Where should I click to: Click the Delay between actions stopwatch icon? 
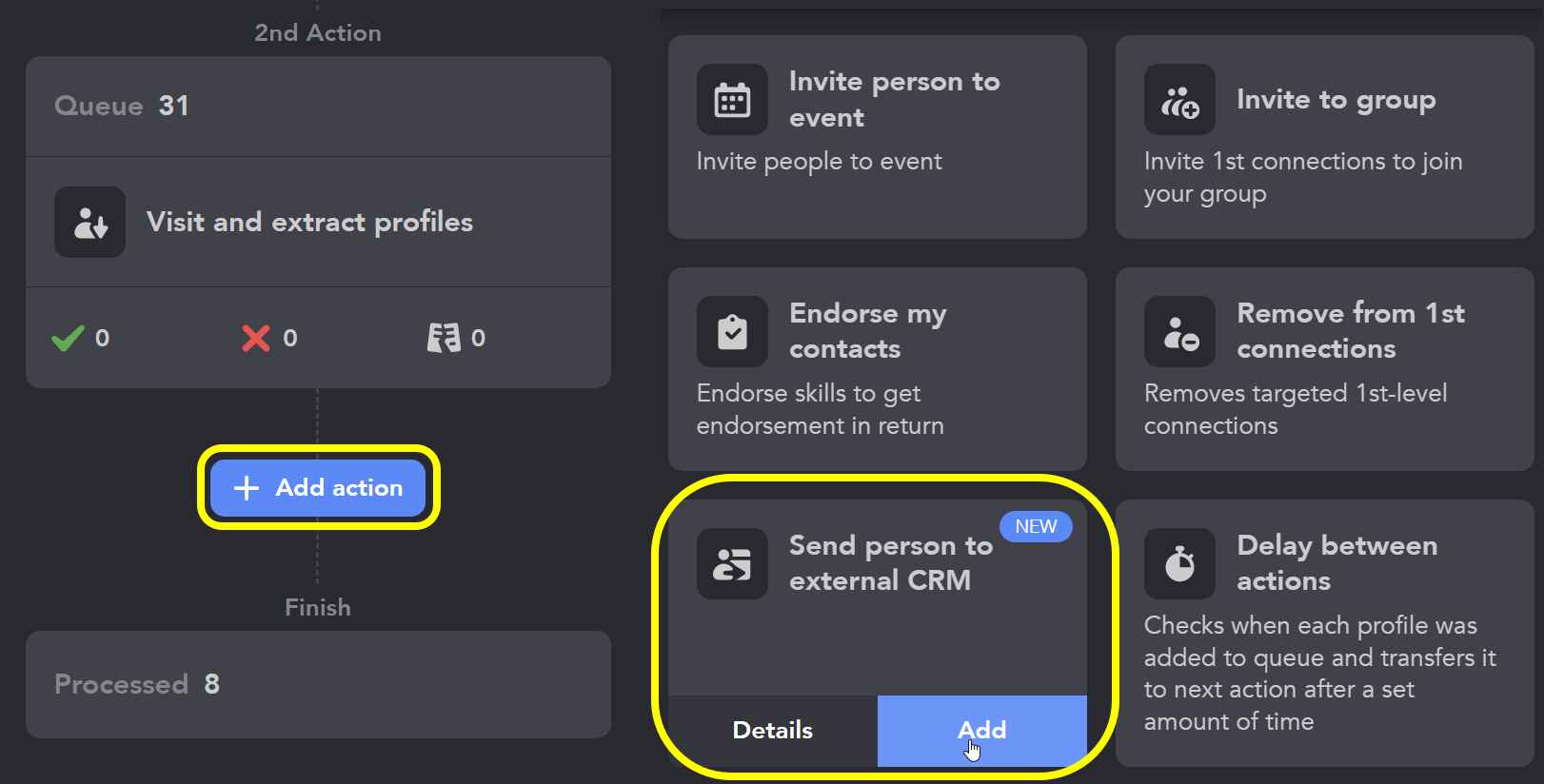click(1179, 563)
